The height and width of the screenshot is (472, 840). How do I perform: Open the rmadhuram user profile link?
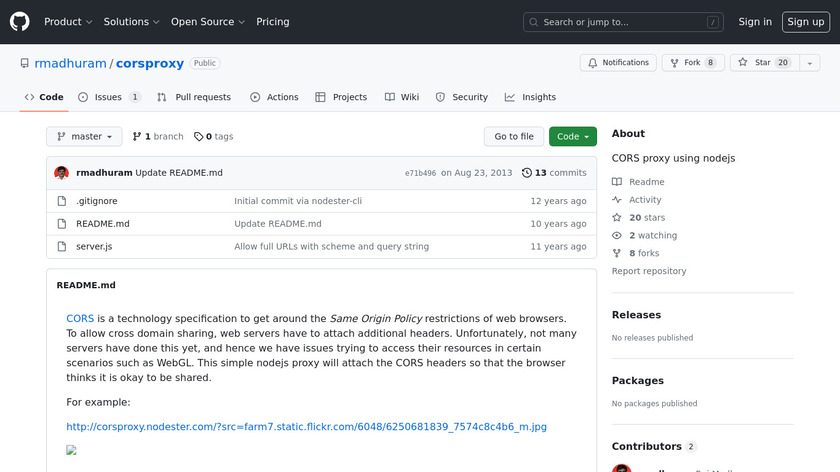70,63
